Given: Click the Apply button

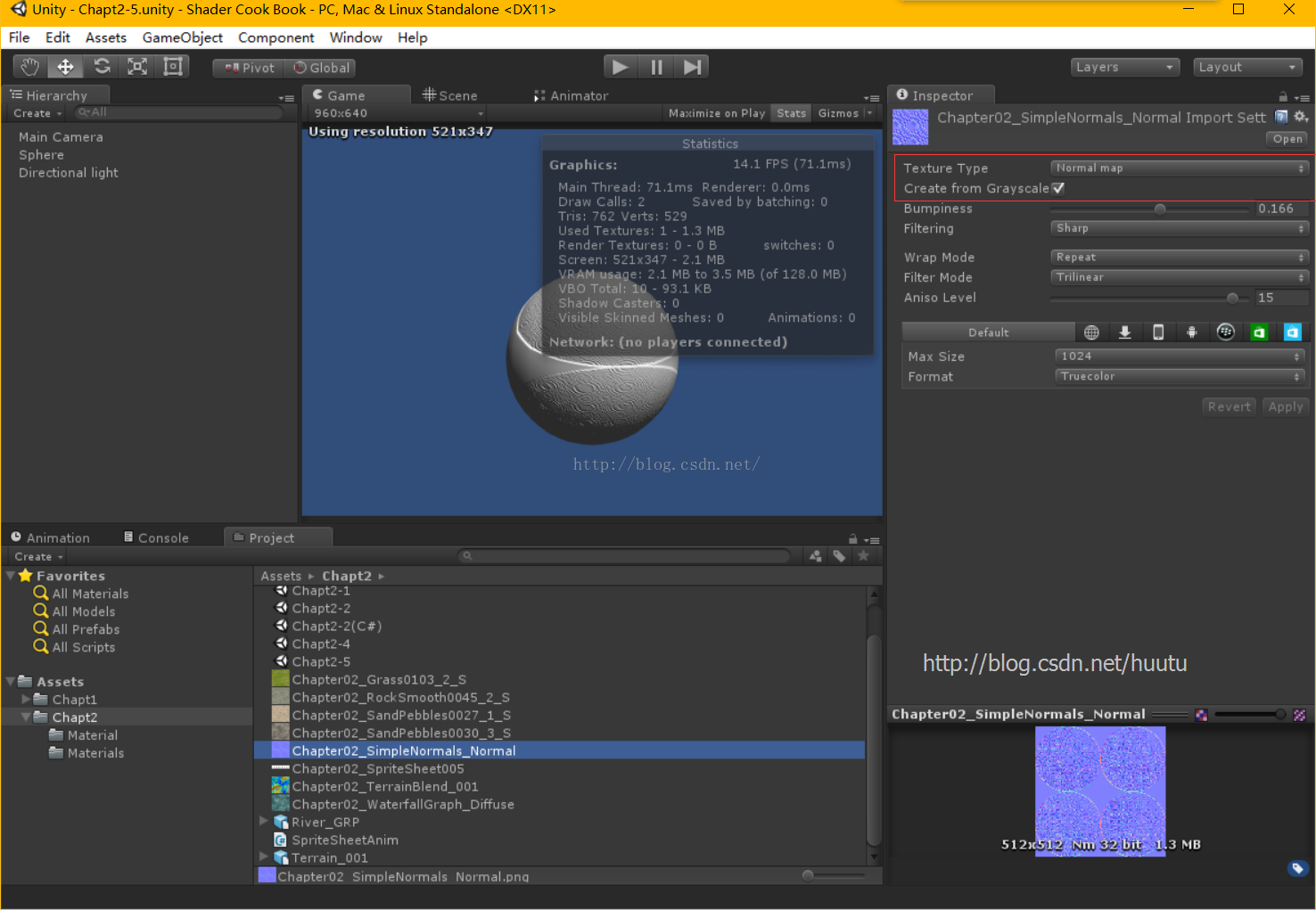Looking at the screenshot, I should (1286, 406).
